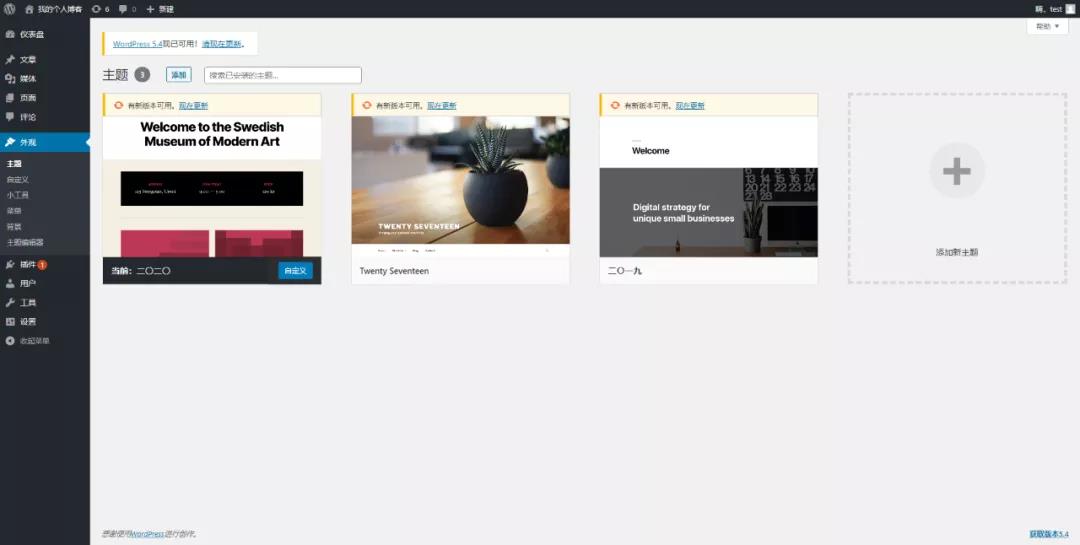Open 设置 settings in sidebar
The image size is (1080, 545).
(28, 322)
